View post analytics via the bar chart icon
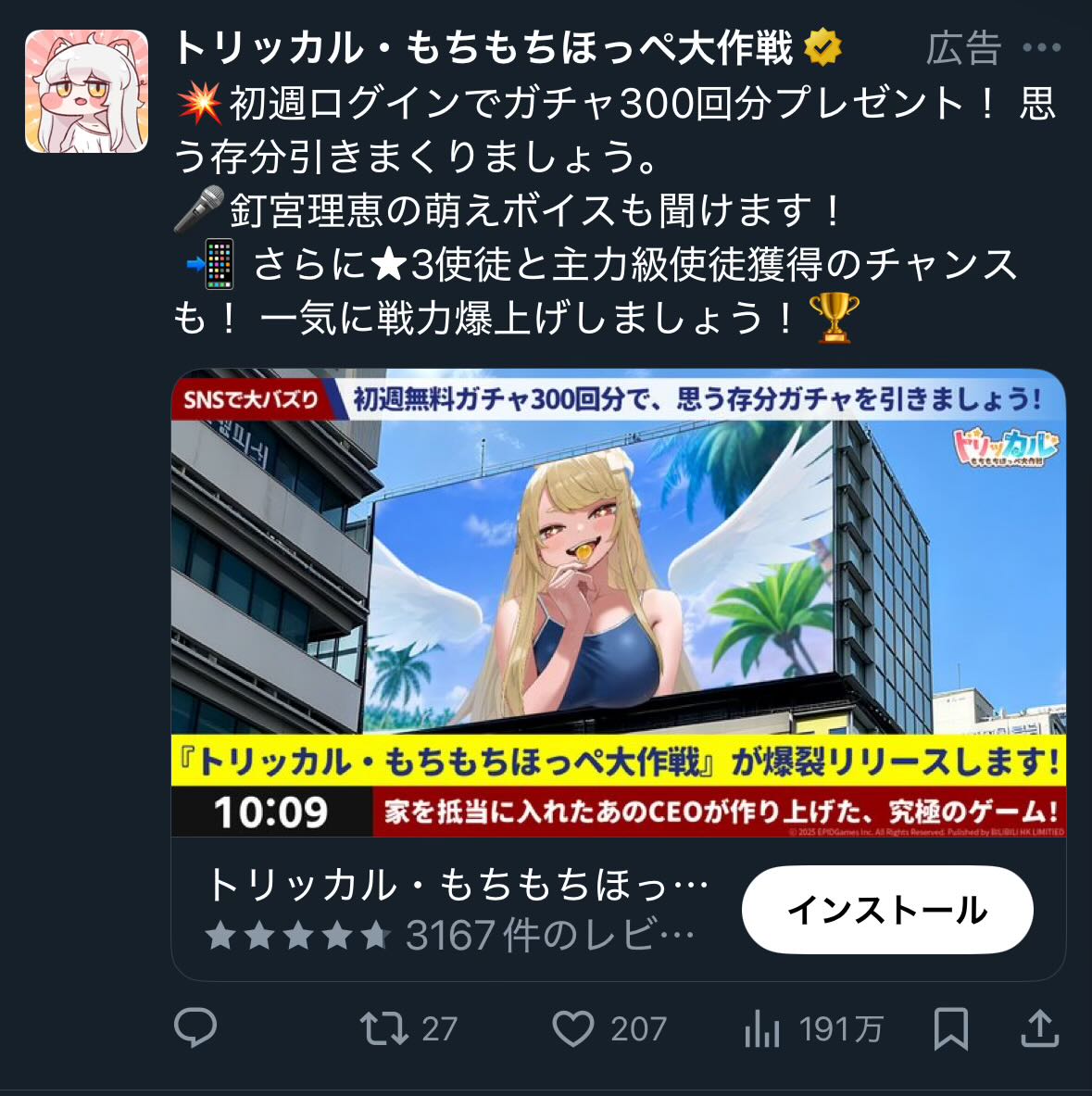Image resolution: width=1092 pixels, height=1096 pixels. point(761,1029)
